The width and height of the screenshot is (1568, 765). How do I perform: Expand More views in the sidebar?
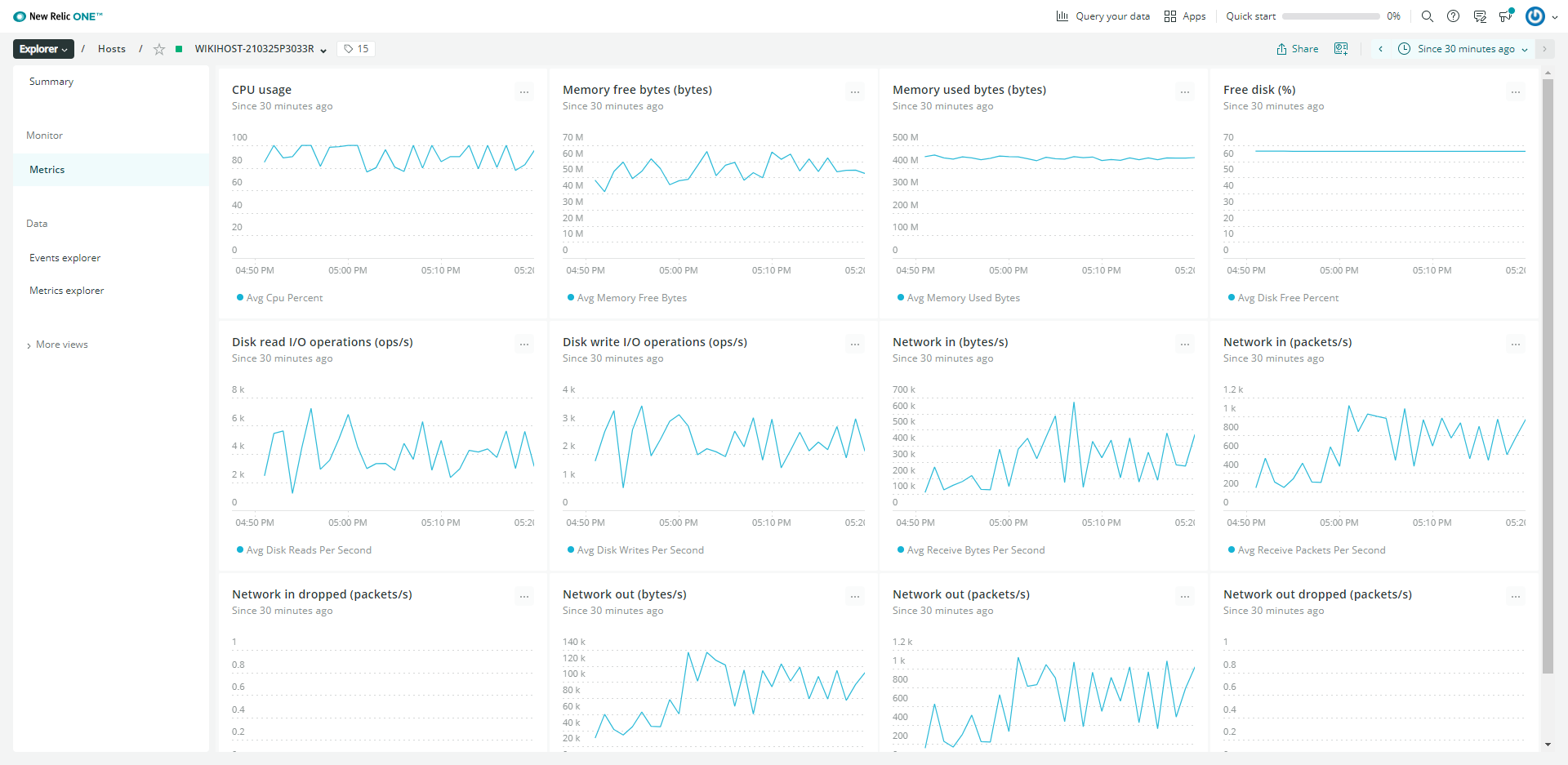point(57,345)
